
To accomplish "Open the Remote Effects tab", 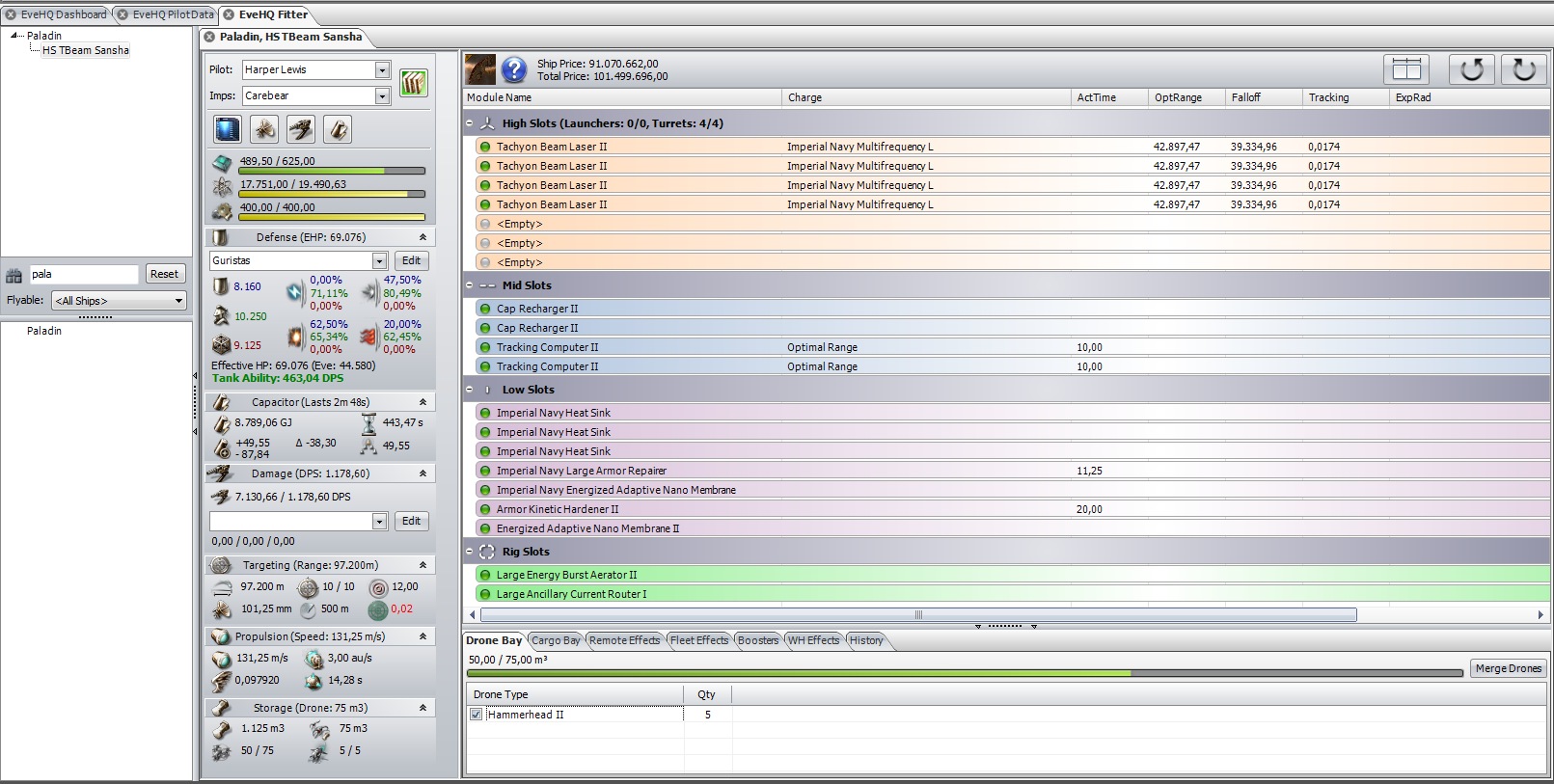I will click(624, 640).
